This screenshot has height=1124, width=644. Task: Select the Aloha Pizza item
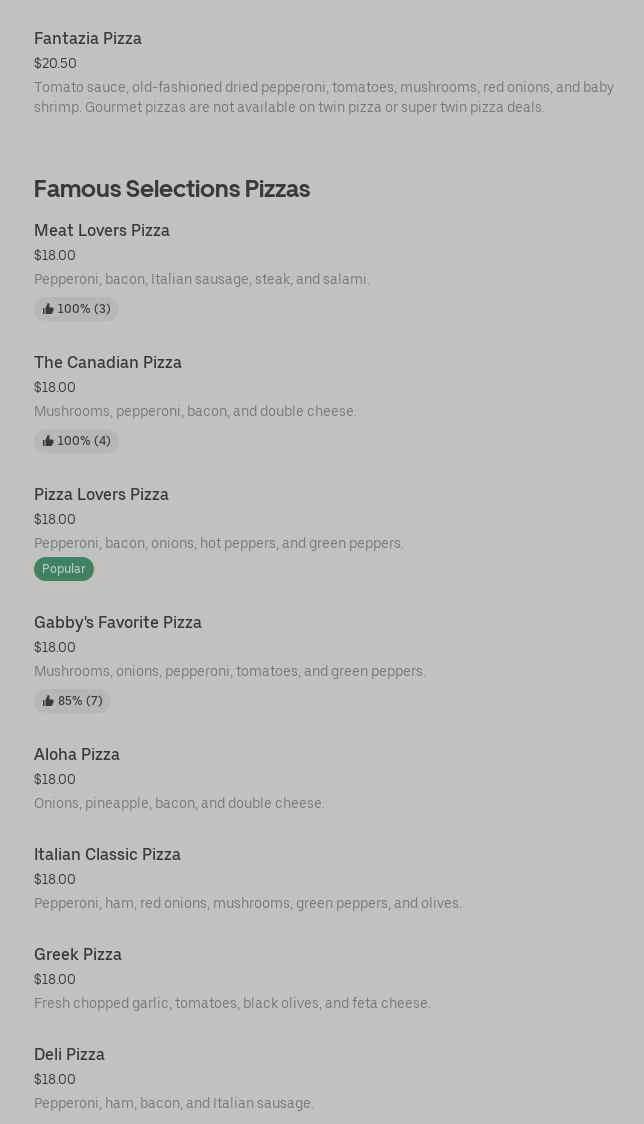tap(77, 755)
